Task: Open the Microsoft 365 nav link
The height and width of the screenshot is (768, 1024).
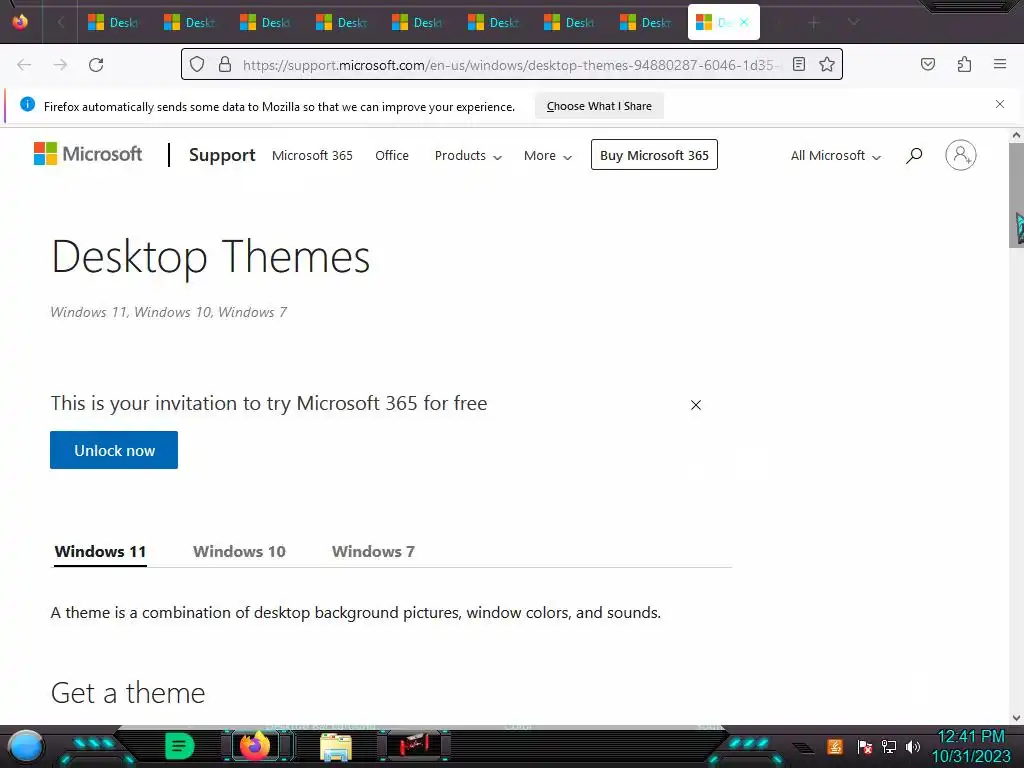Action: 312,155
